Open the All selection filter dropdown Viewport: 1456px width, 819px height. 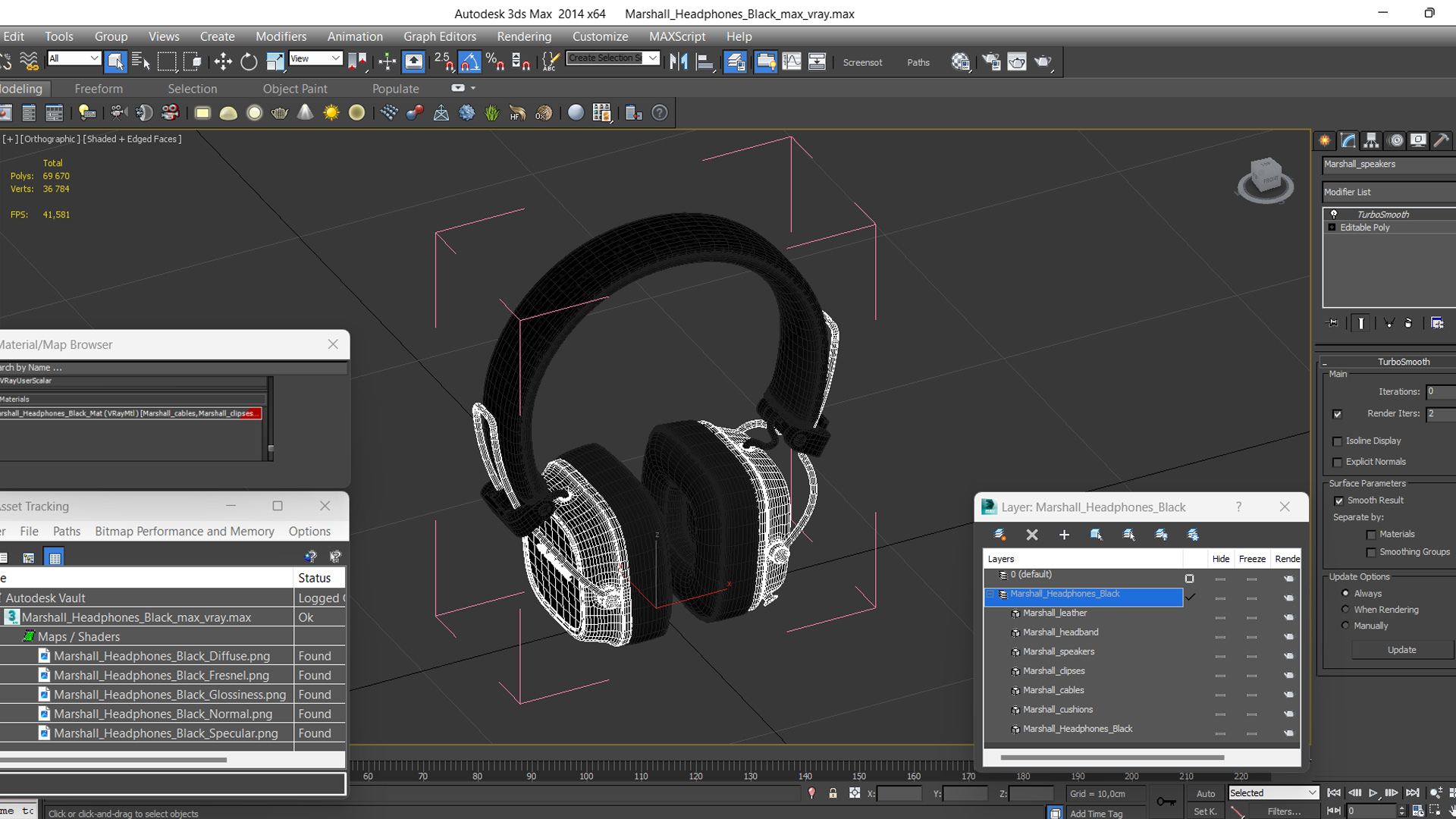point(74,58)
